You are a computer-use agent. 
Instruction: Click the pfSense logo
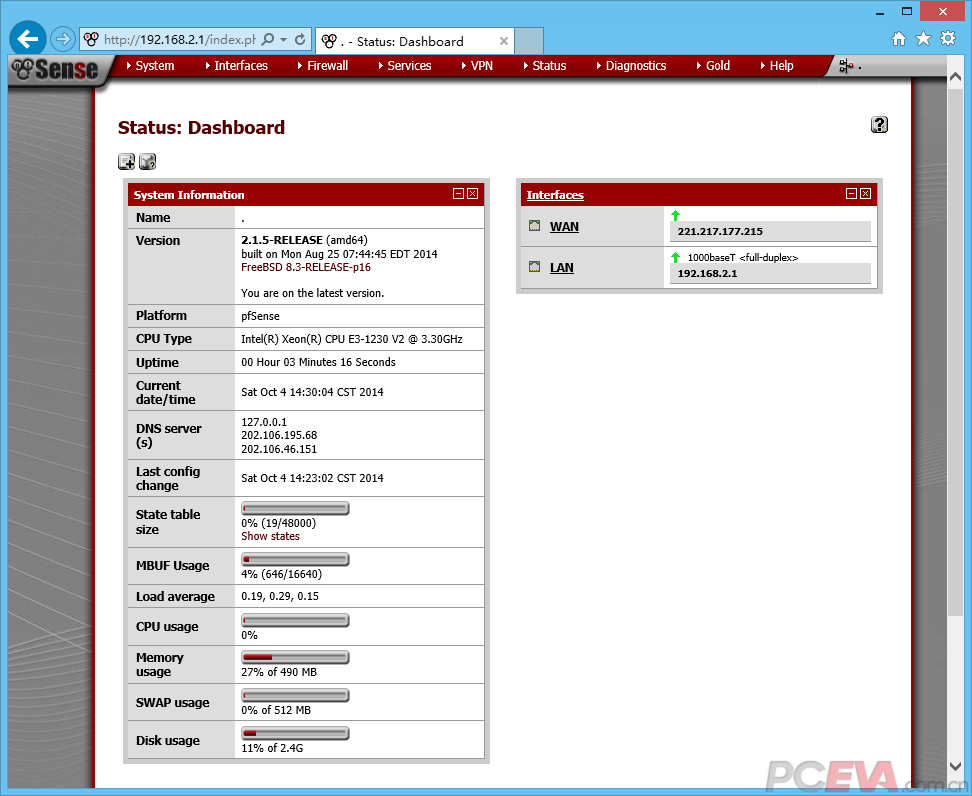(x=56, y=68)
